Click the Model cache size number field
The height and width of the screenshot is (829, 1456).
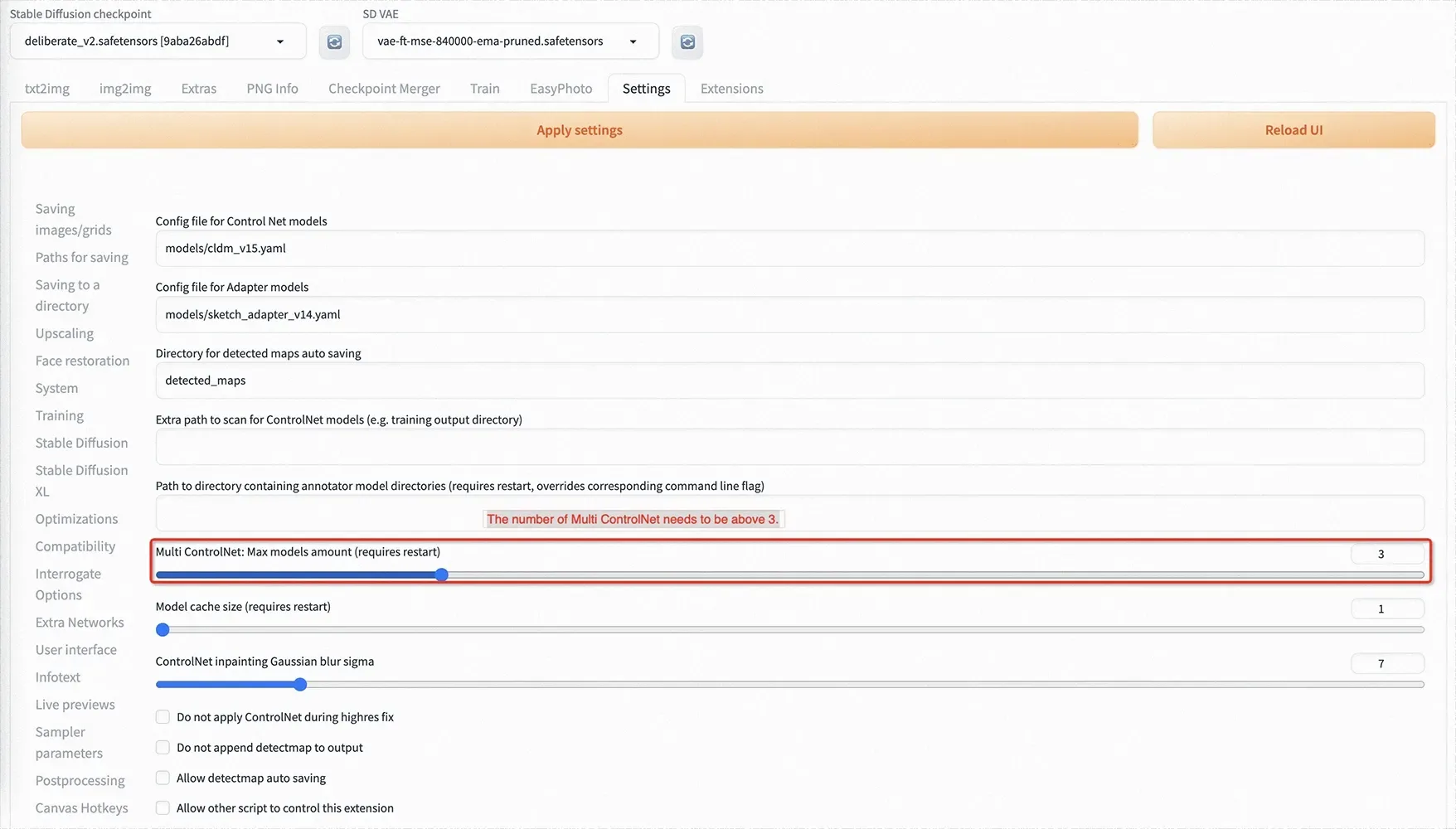click(1387, 608)
